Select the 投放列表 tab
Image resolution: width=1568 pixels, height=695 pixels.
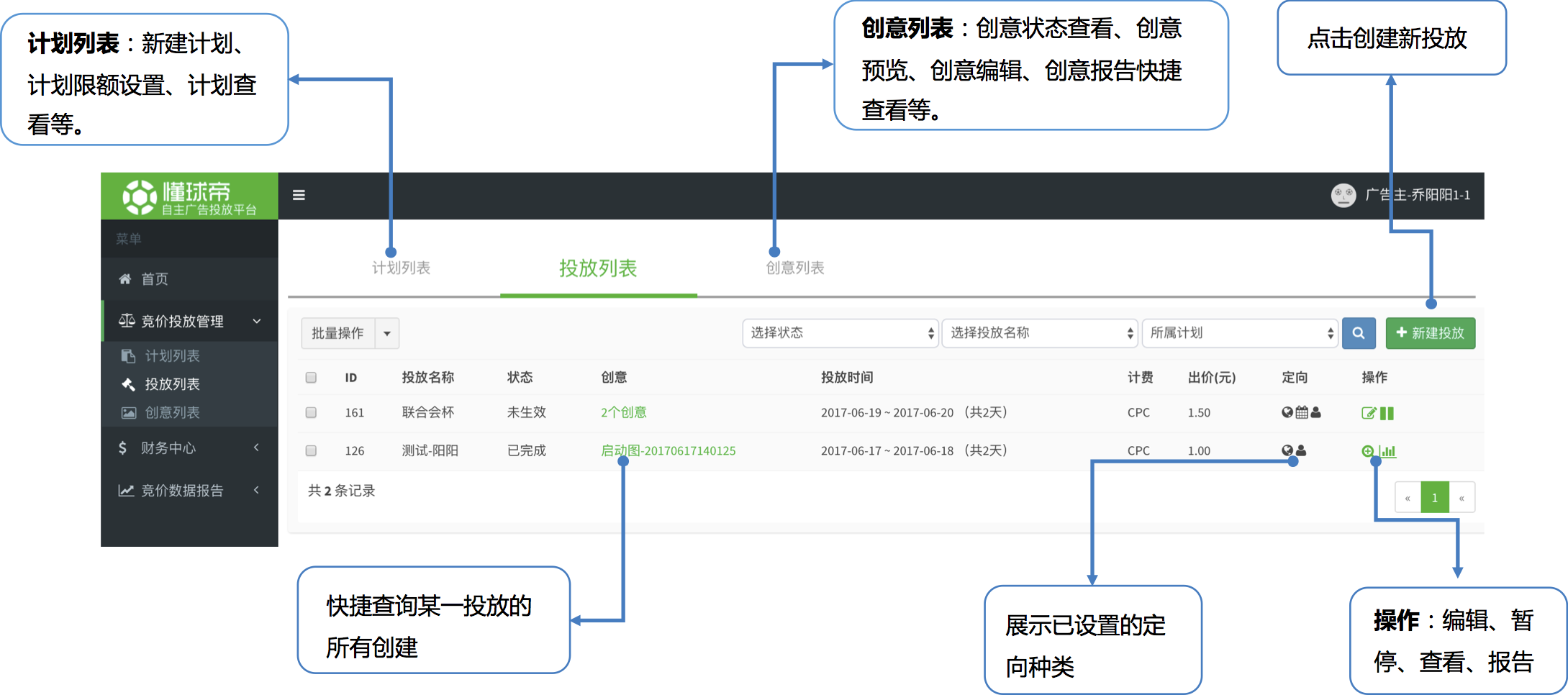(x=598, y=268)
